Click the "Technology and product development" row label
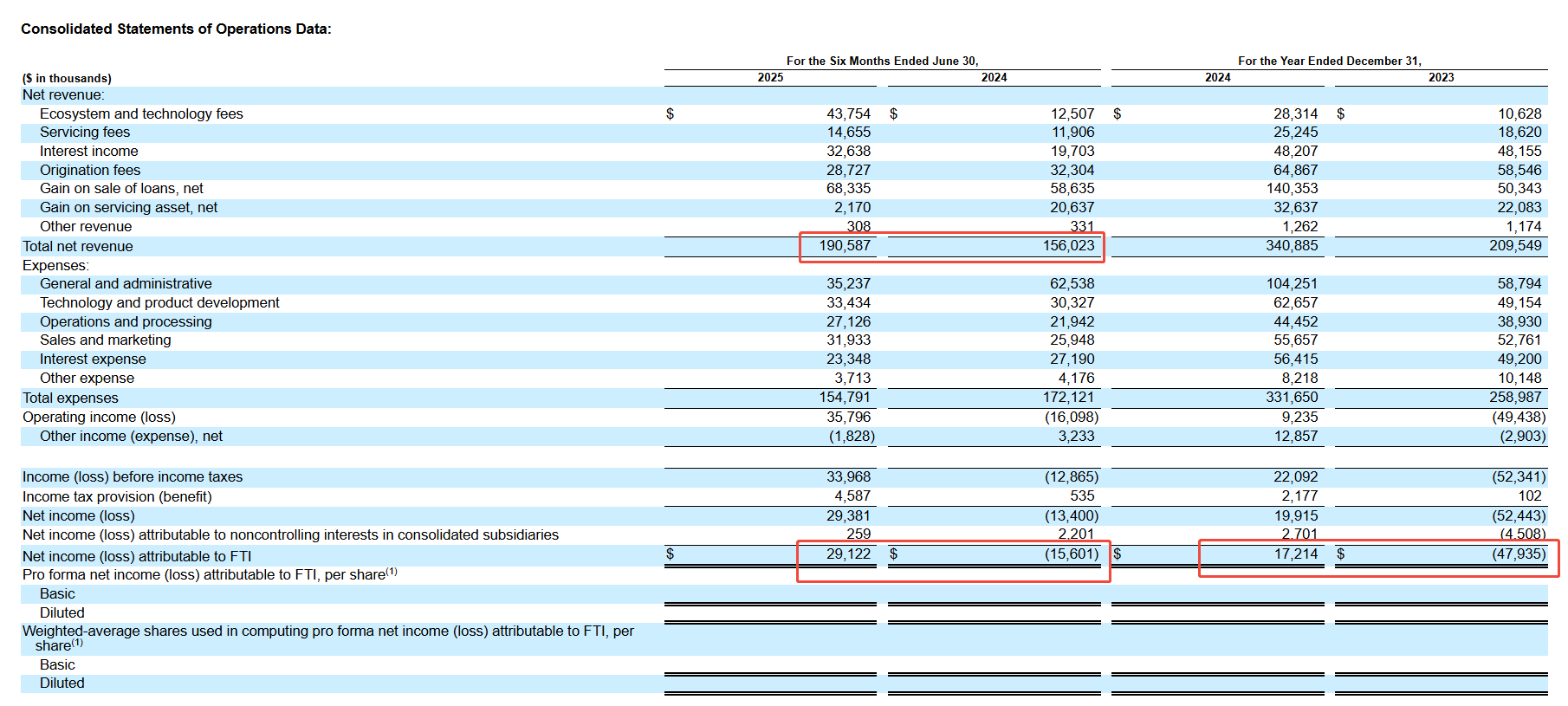 (159, 302)
